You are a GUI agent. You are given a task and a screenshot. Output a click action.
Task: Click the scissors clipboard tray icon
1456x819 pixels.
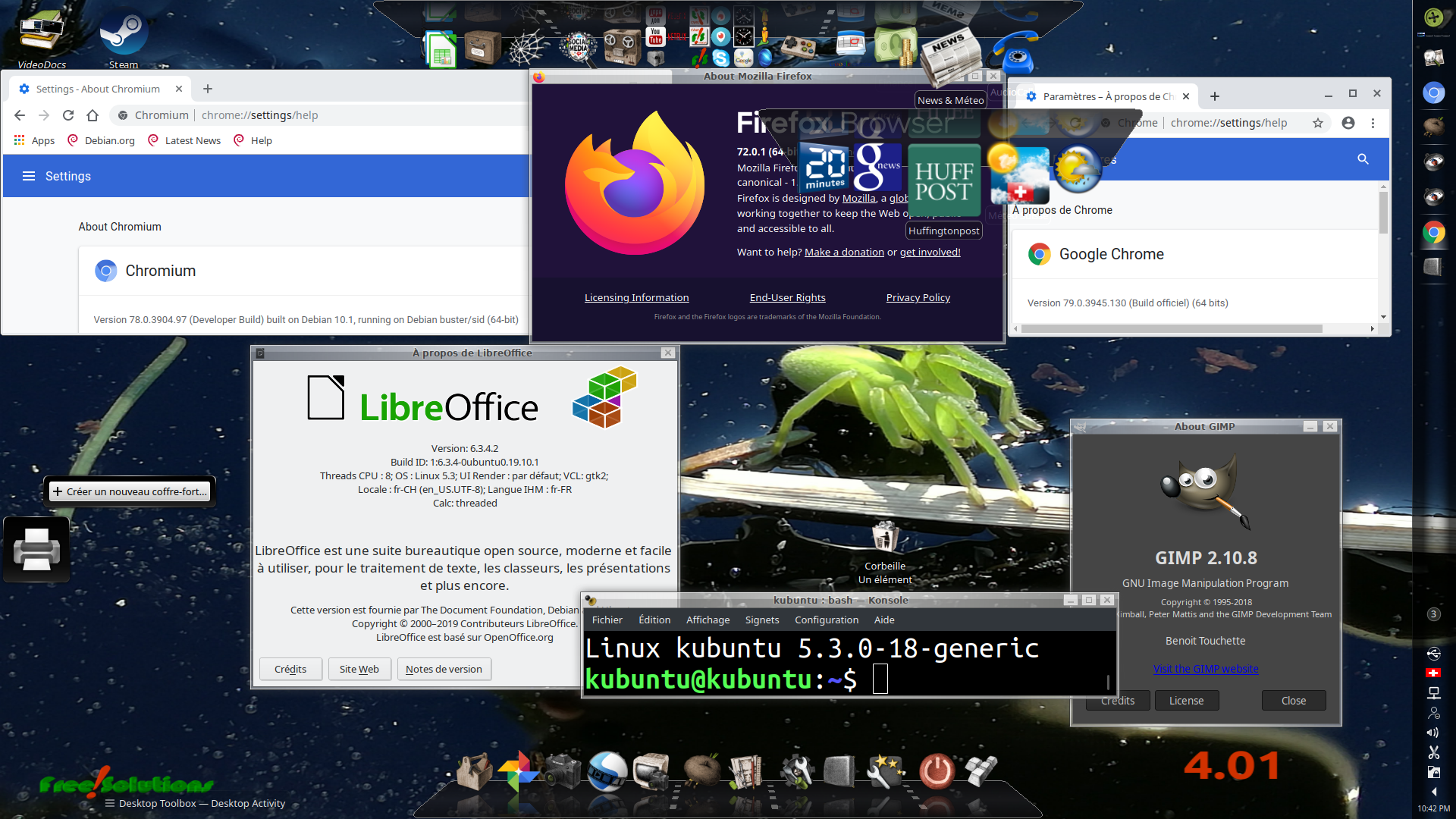(x=1433, y=752)
